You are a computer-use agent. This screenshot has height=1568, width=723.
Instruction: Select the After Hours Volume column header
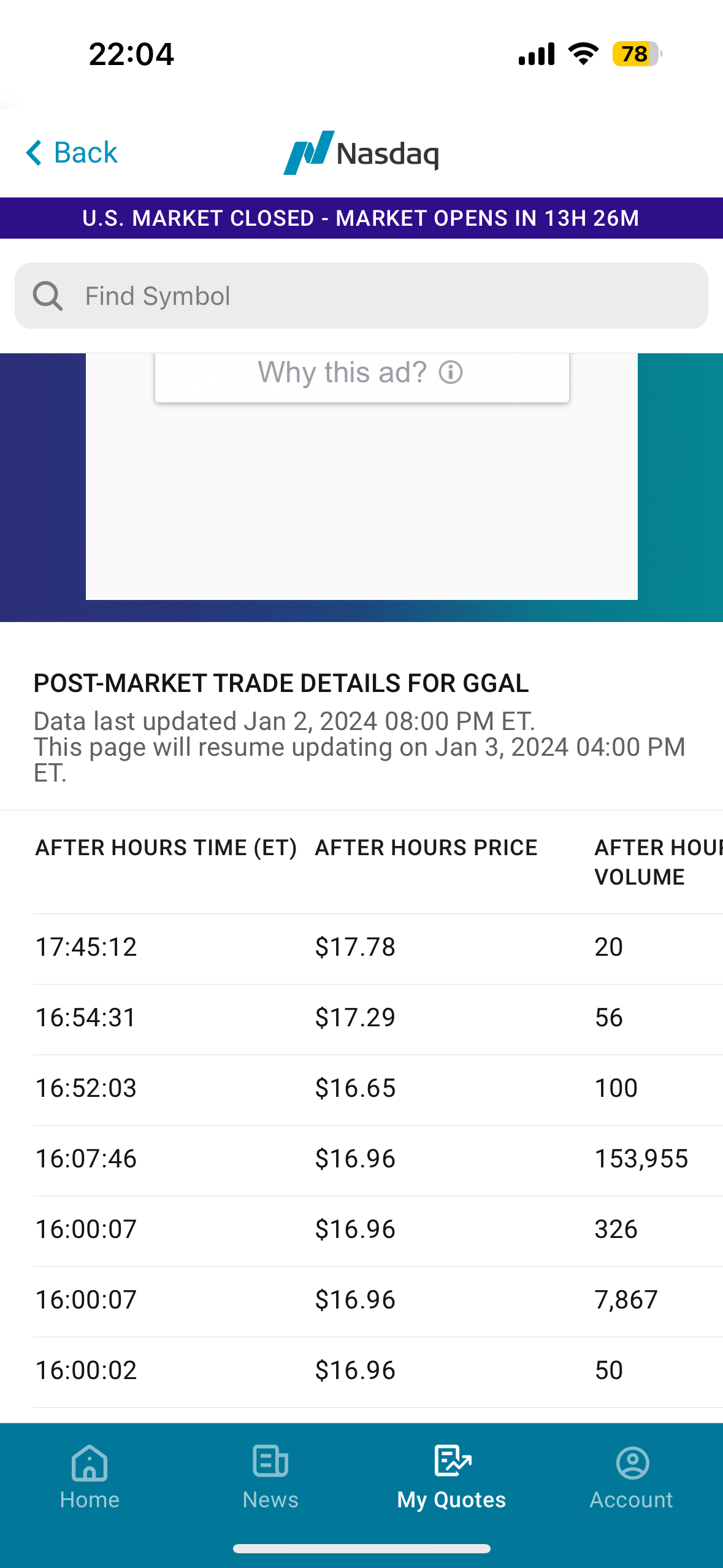pyautogui.click(x=659, y=862)
